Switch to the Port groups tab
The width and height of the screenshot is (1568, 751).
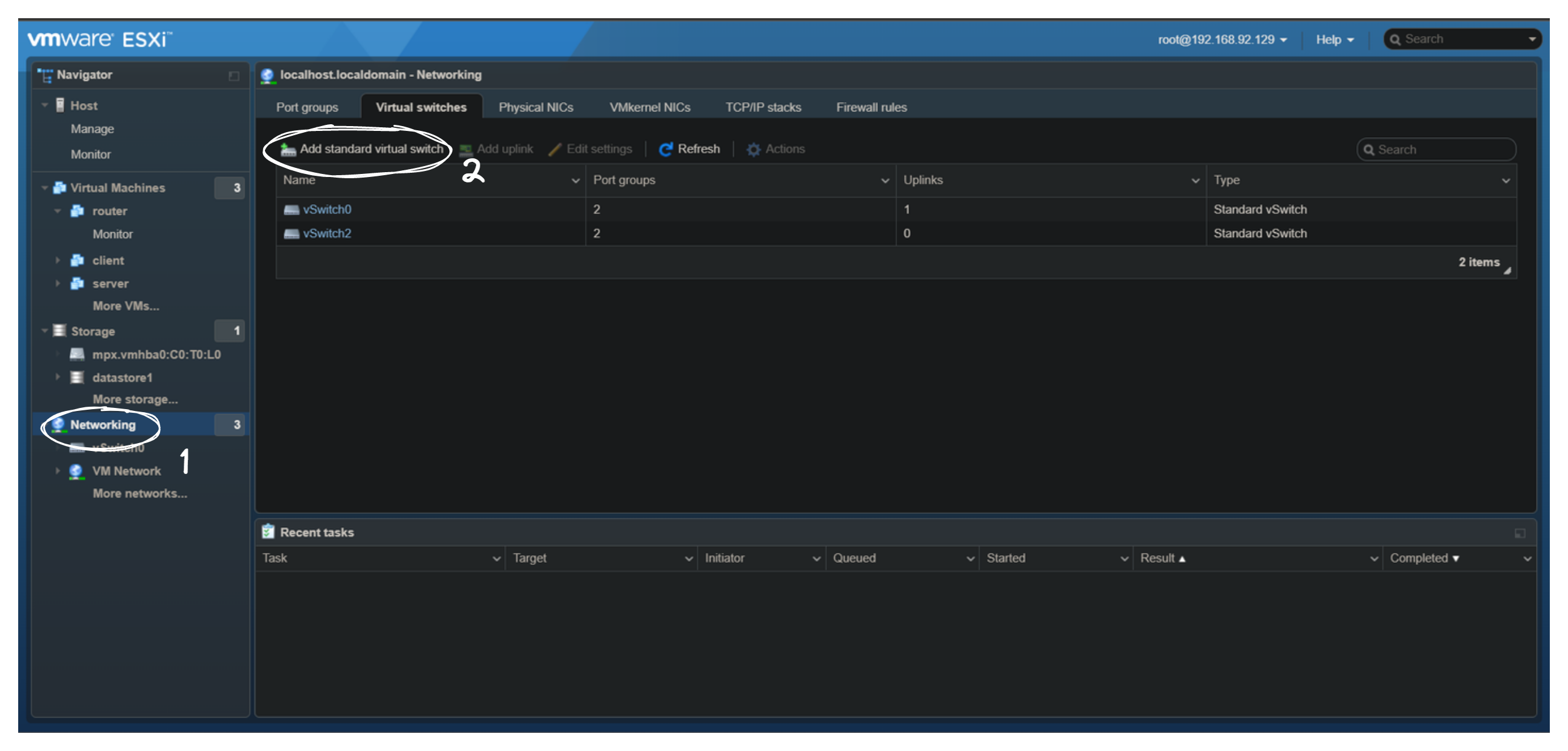(307, 108)
